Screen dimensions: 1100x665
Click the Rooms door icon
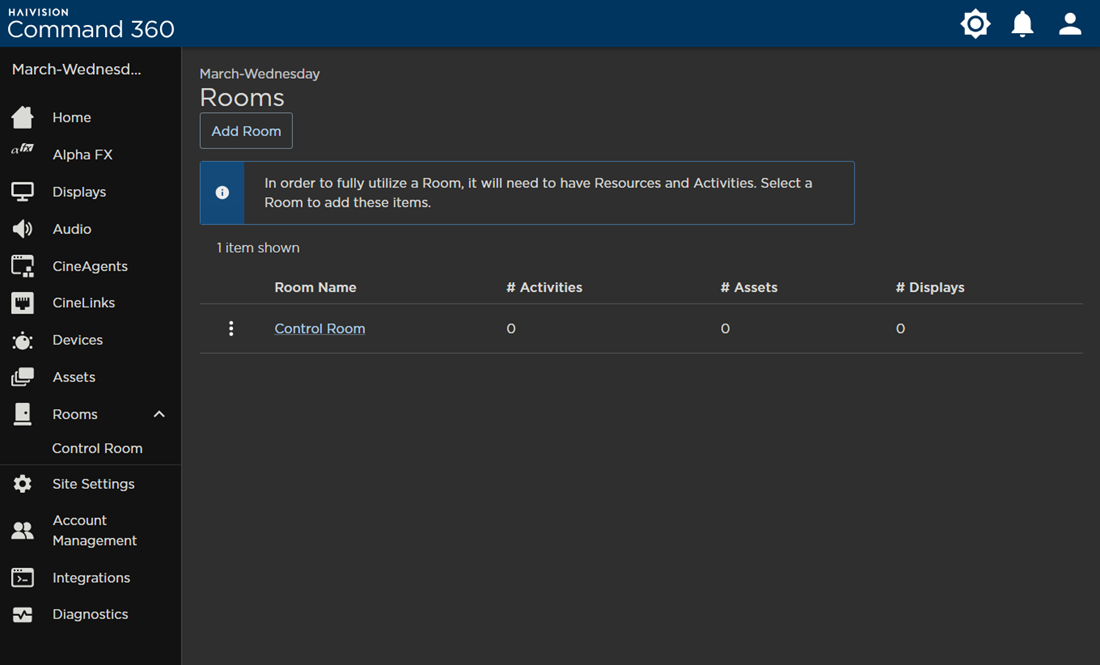[22, 414]
